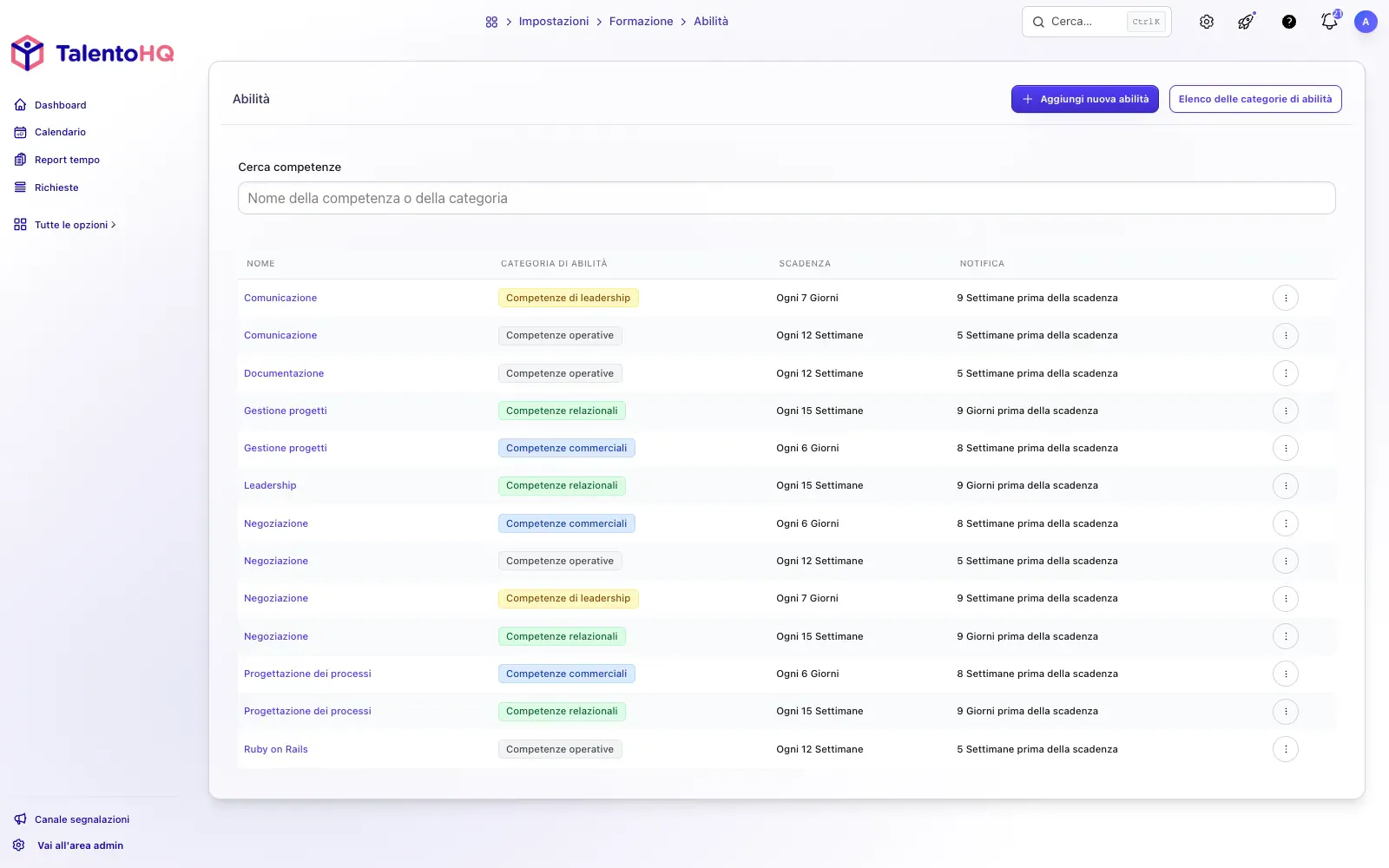Go to Vai all'area admin
This screenshot has height=868, width=1389.
click(x=80, y=845)
